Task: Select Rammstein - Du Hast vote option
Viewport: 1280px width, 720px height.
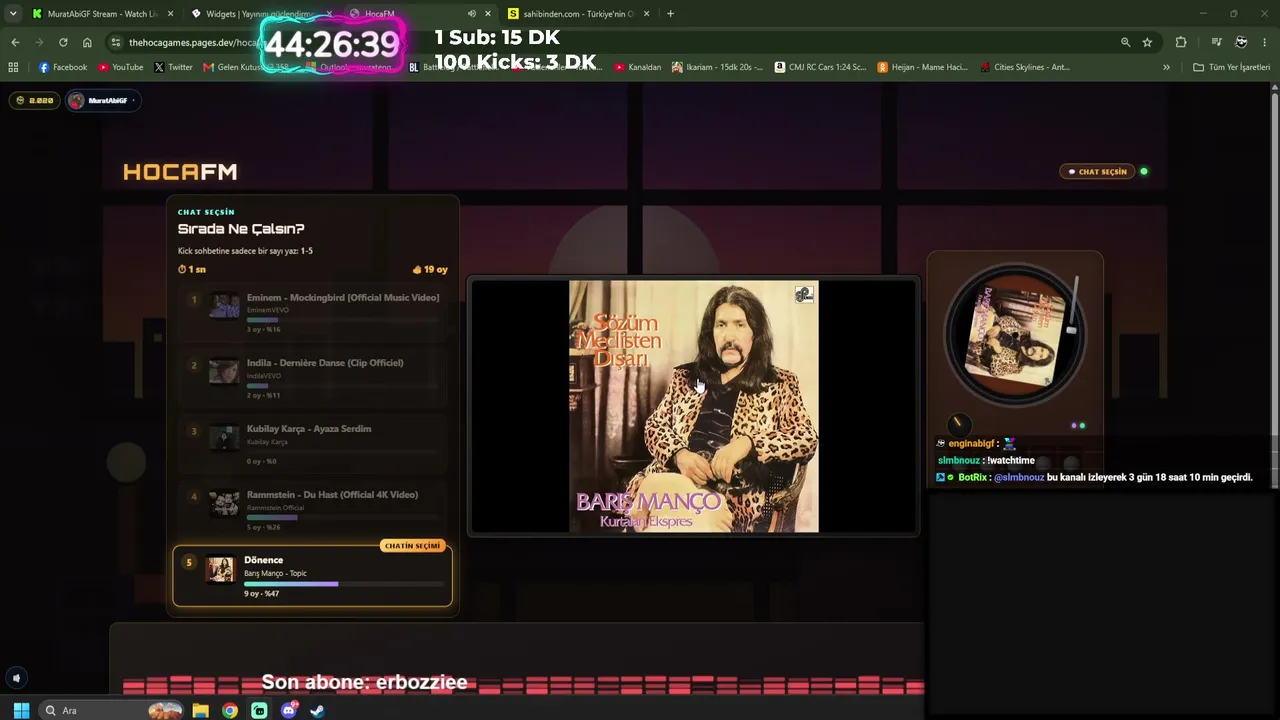Action: pyautogui.click(x=312, y=510)
